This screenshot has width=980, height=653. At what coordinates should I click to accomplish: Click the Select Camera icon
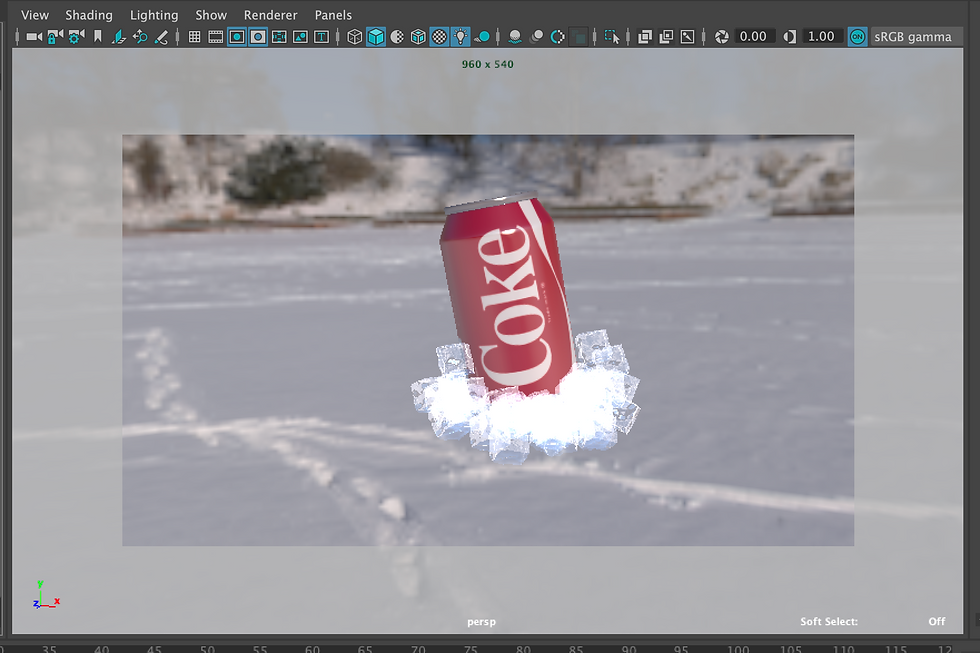click(x=34, y=37)
